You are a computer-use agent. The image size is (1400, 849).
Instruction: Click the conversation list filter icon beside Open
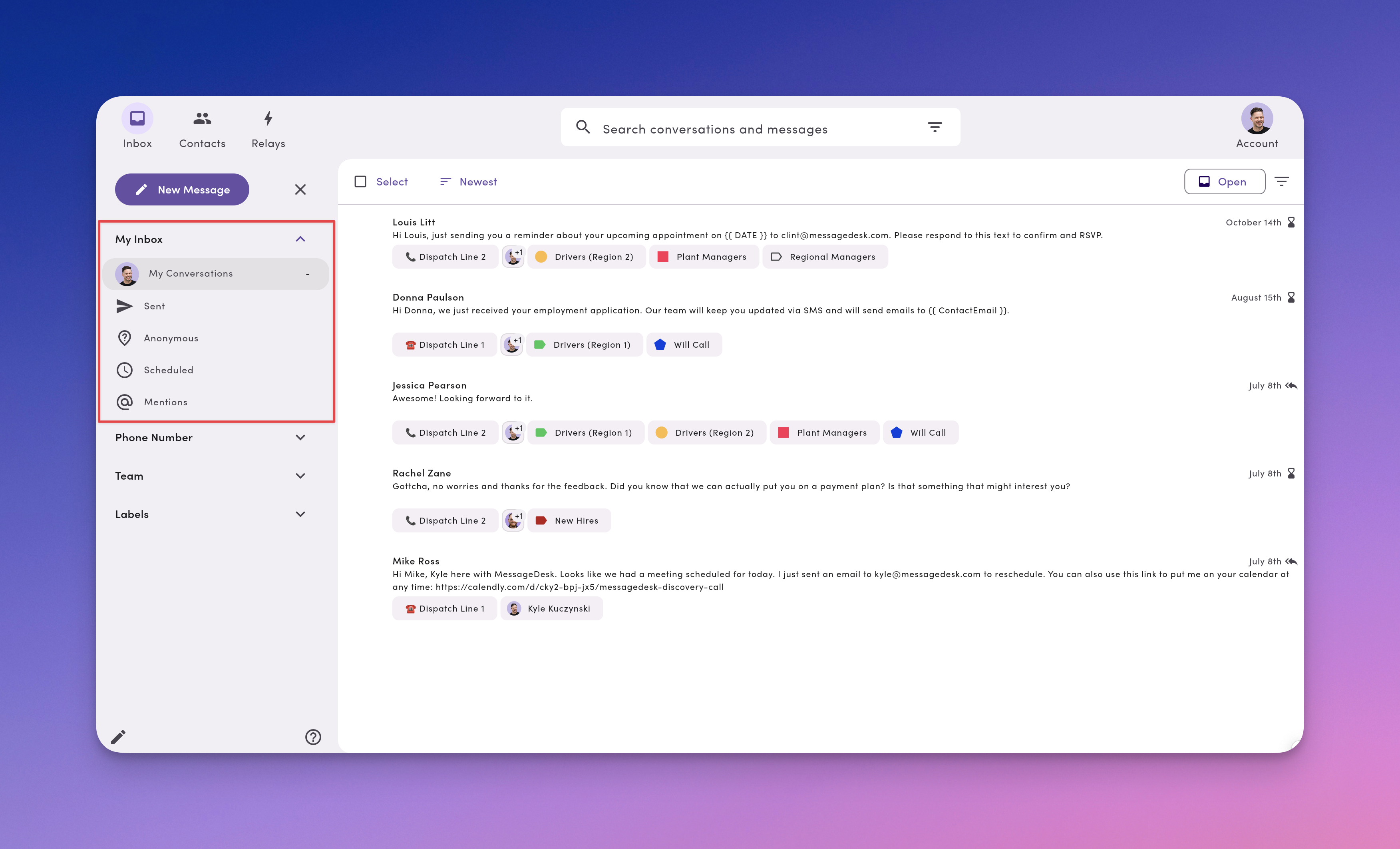coord(1281,181)
